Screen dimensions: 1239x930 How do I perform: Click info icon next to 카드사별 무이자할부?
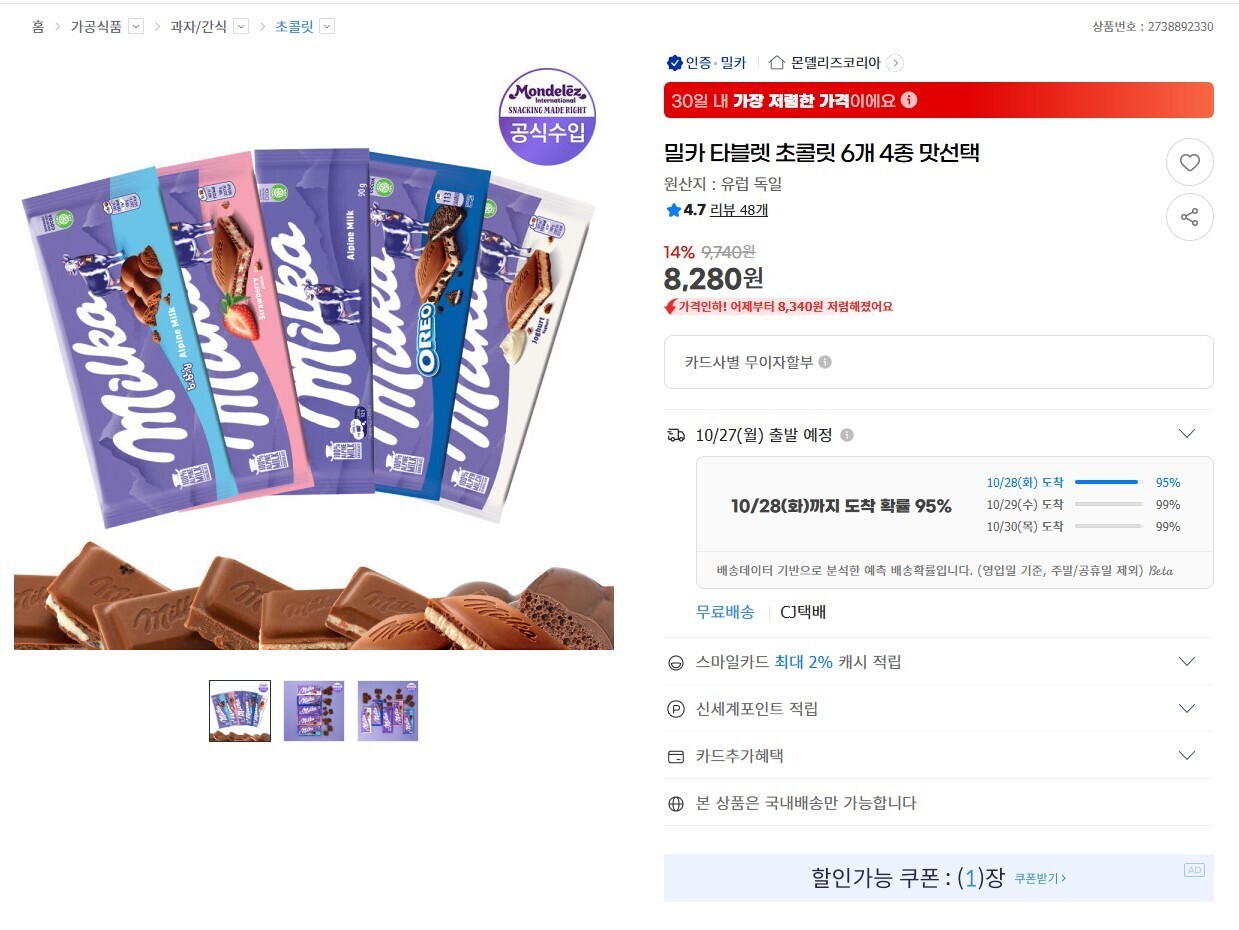[x=825, y=362]
